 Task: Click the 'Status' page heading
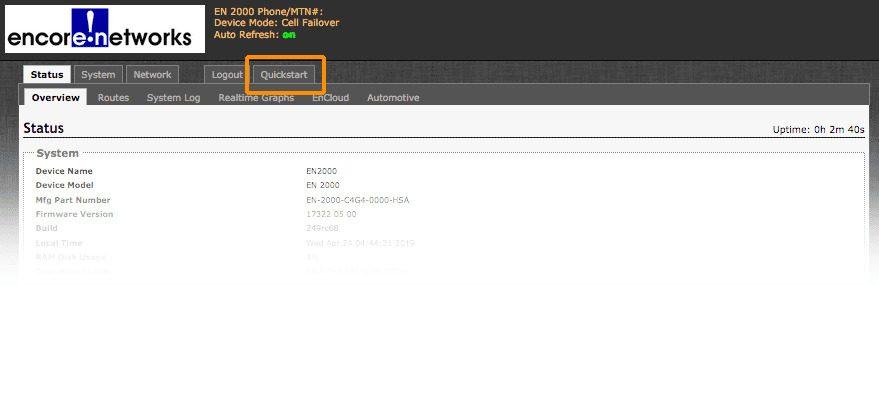pyautogui.click(x=44, y=128)
